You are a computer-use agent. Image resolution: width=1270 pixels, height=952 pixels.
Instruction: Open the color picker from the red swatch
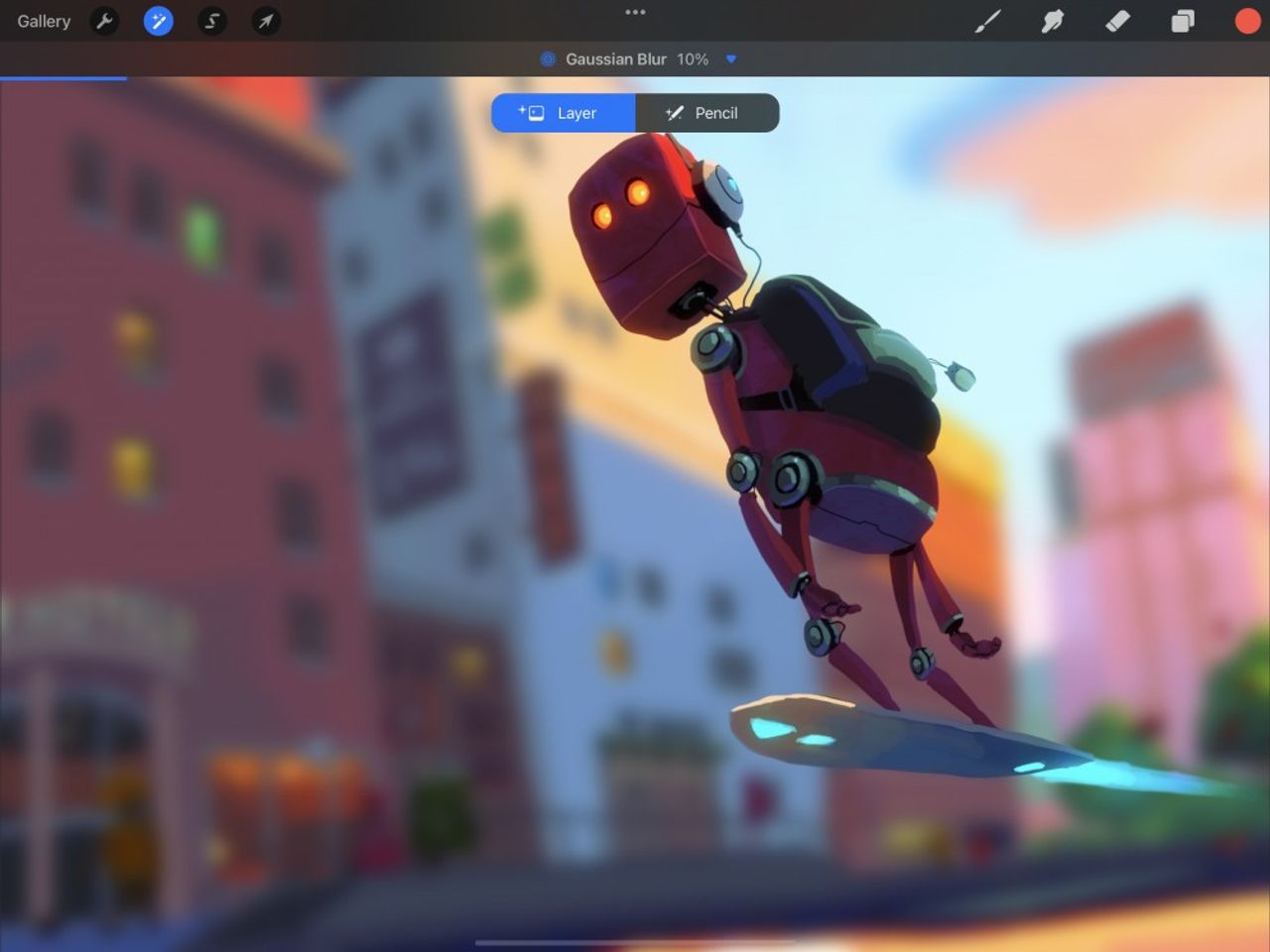1246,21
